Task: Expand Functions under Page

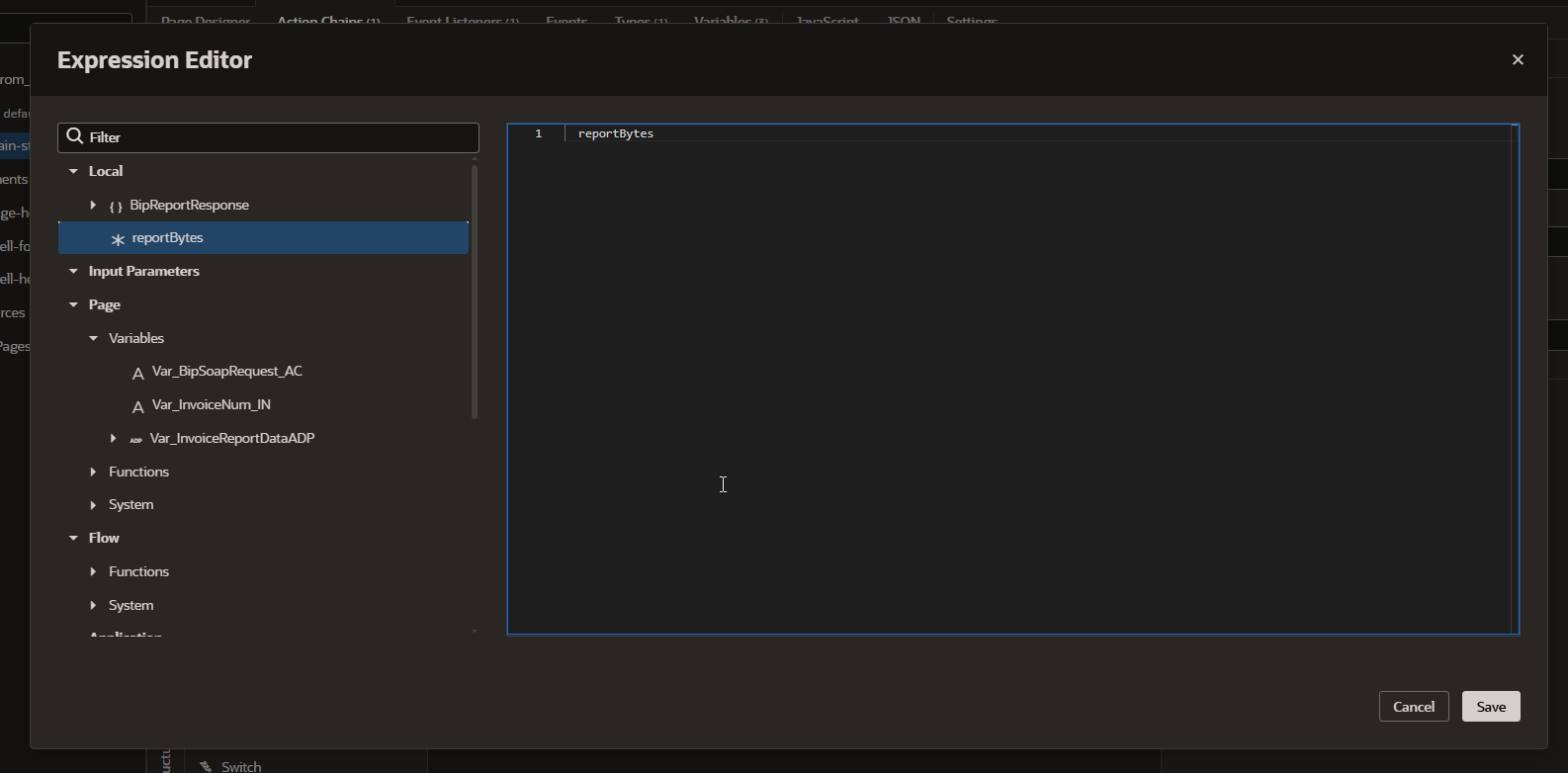Action: point(93,472)
